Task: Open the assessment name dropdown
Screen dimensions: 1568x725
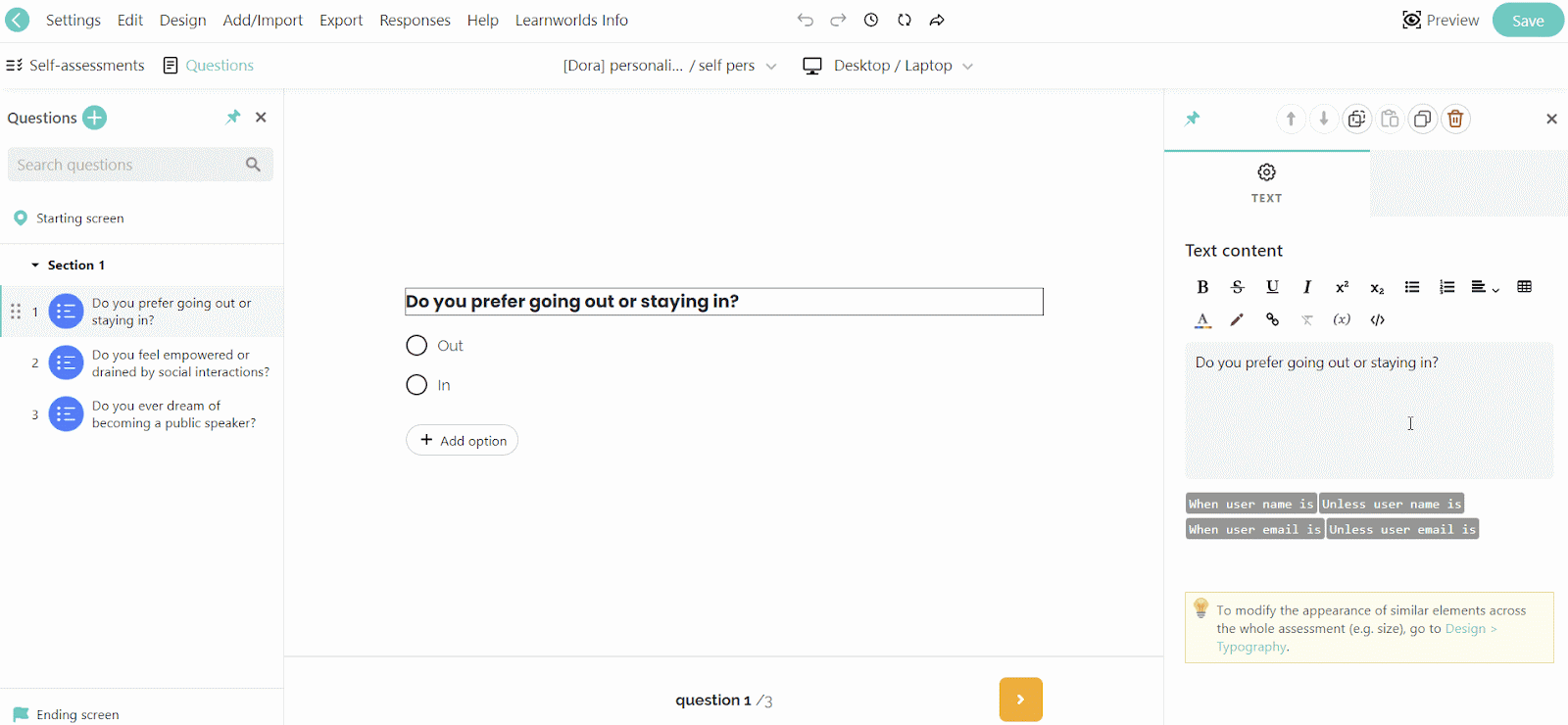Action: (669, 66)
